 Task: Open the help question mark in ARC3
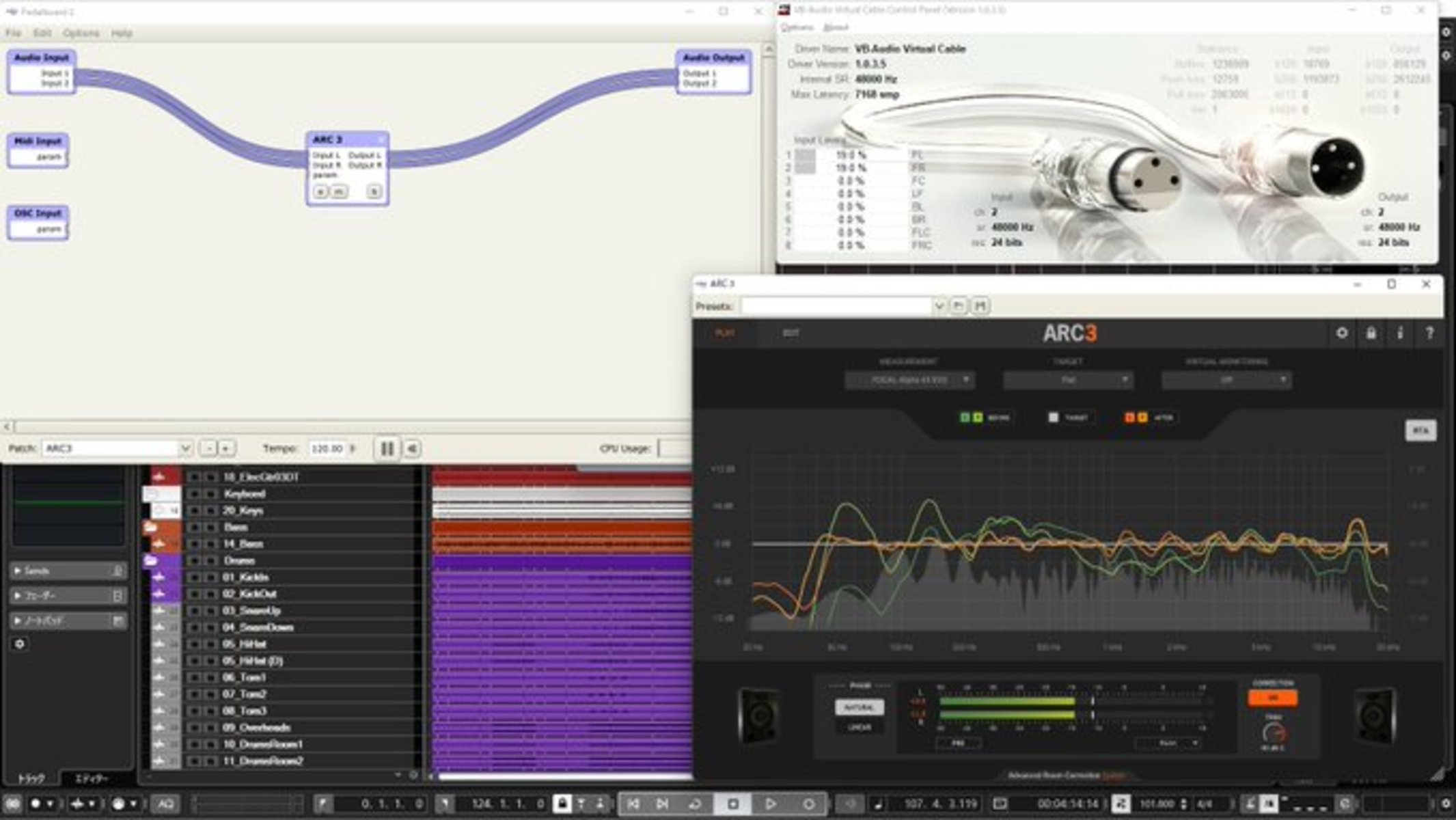pos(1429,333)
